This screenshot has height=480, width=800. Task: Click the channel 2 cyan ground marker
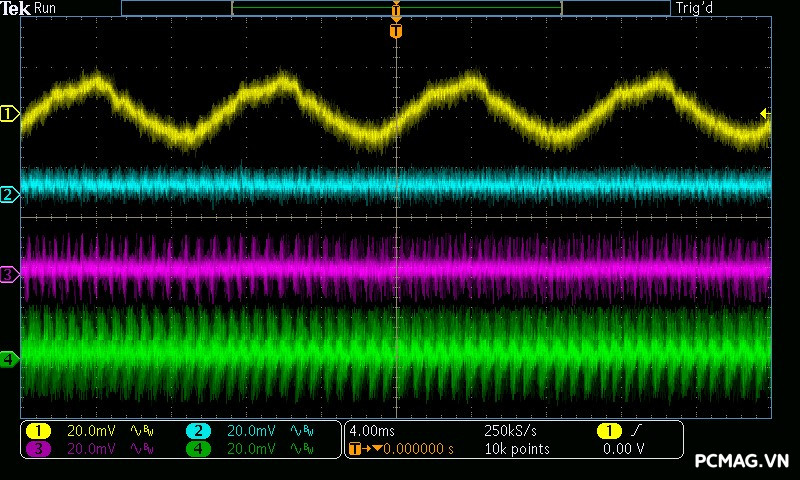click(x=9, y=194)
